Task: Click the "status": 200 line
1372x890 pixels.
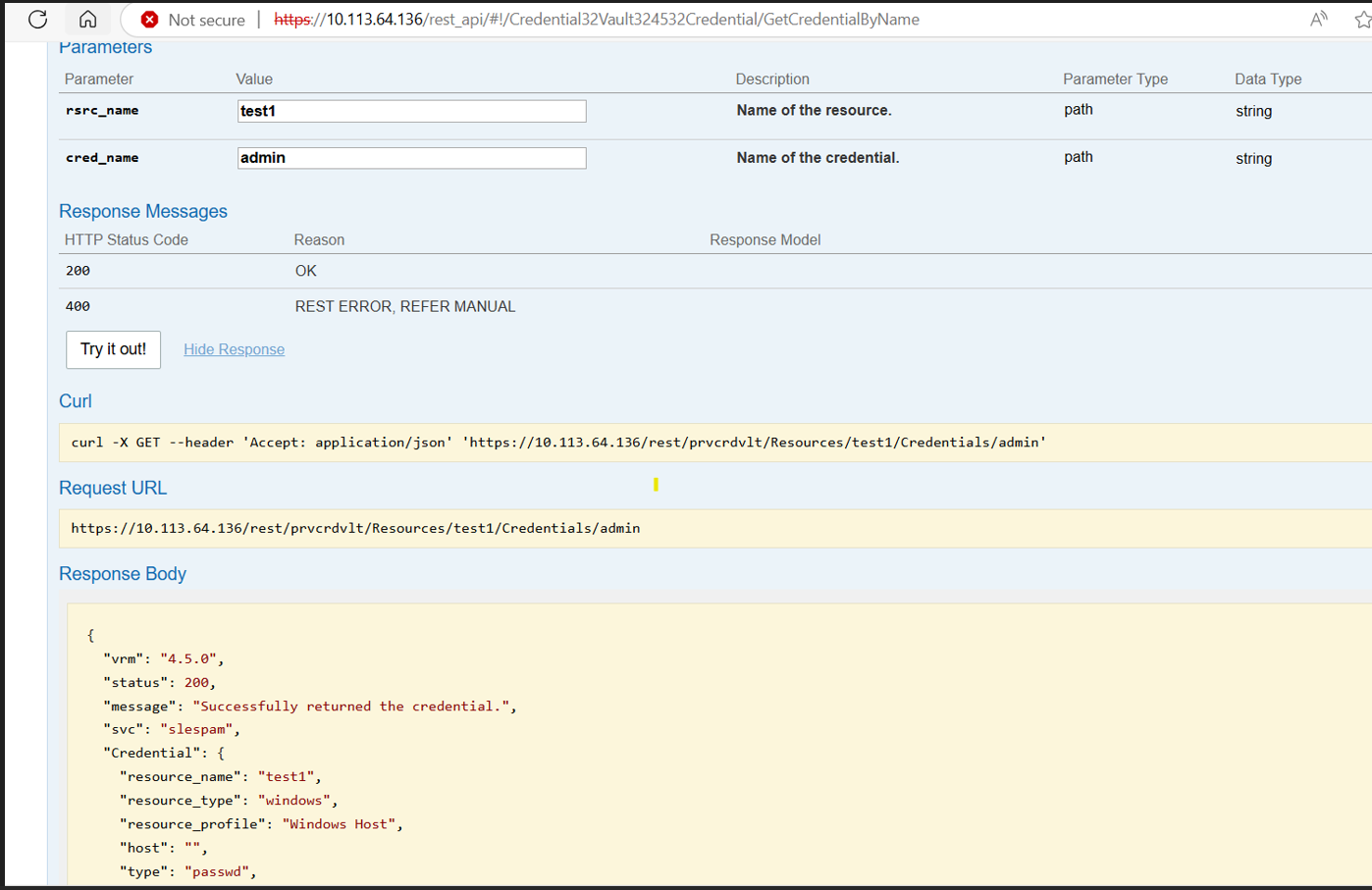Action: [159, 683]
